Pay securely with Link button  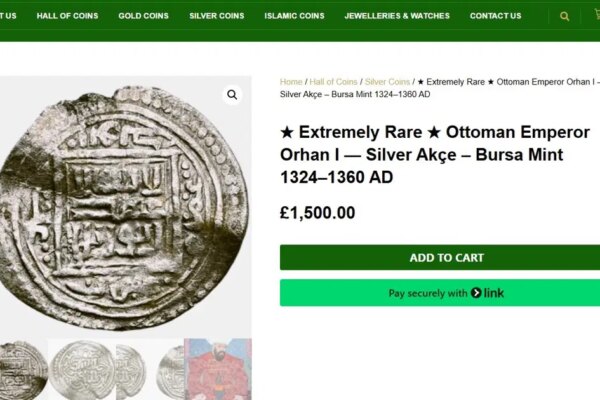click(440, 293)
